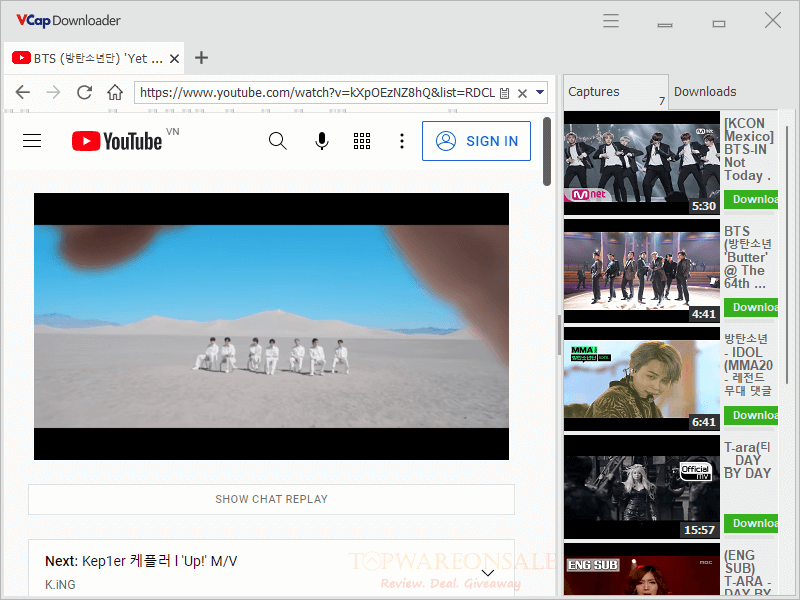Open the VCap Downloader hamburger menu

point(611,21)
